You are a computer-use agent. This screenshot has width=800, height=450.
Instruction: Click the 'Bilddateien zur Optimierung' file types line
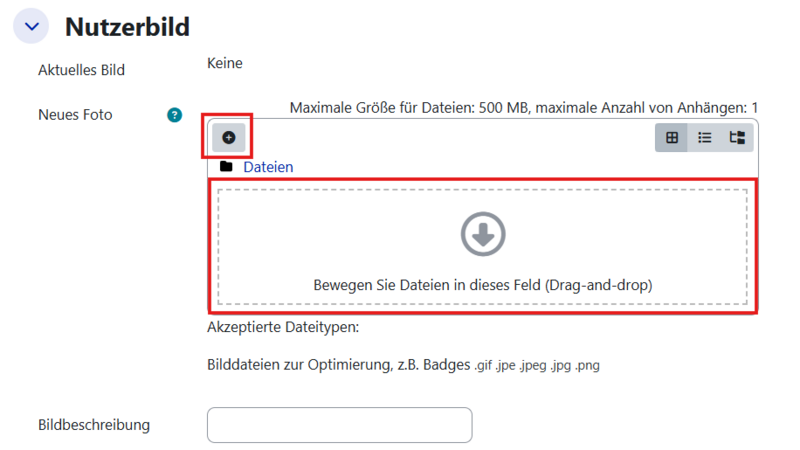coord(402,365)
